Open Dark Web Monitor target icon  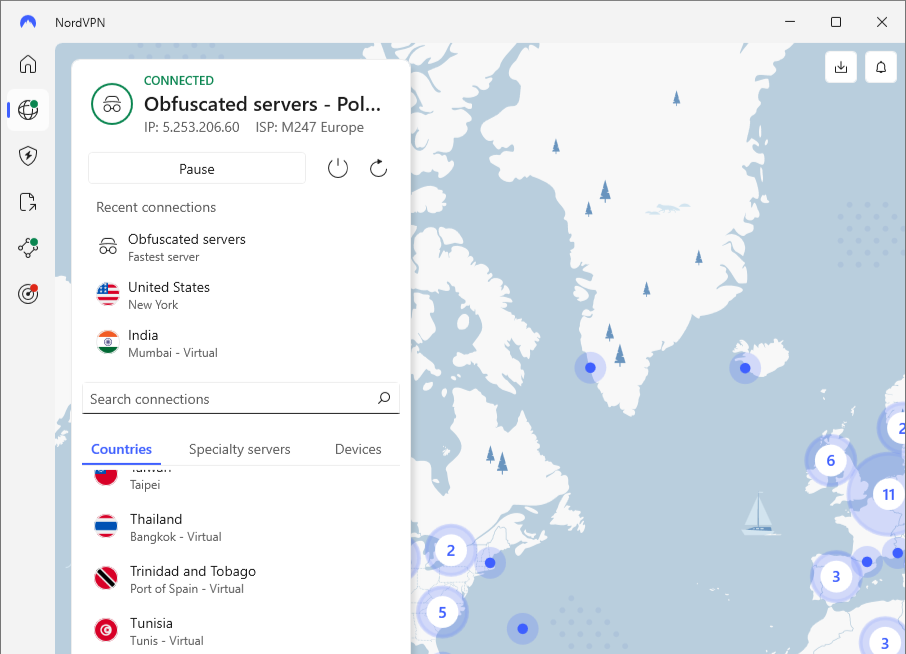tap(28, 294)
